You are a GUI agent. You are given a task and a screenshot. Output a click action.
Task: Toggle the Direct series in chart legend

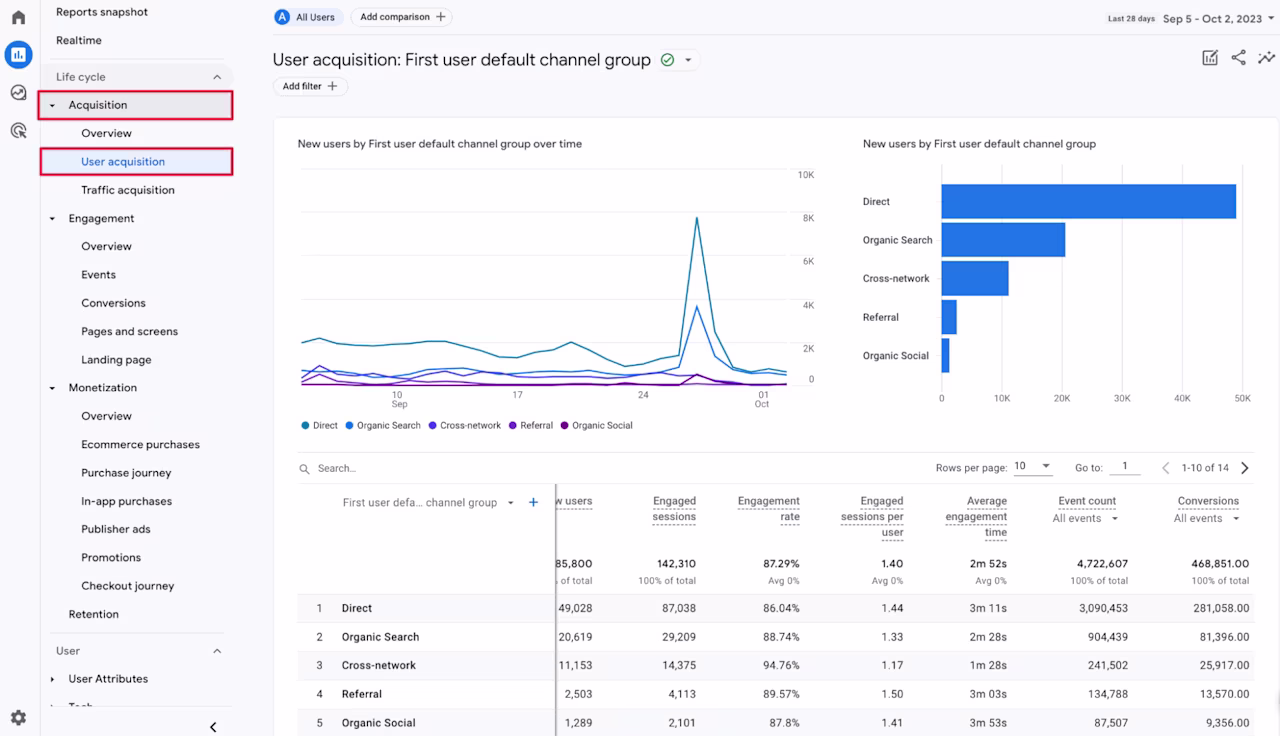point(320,425)
